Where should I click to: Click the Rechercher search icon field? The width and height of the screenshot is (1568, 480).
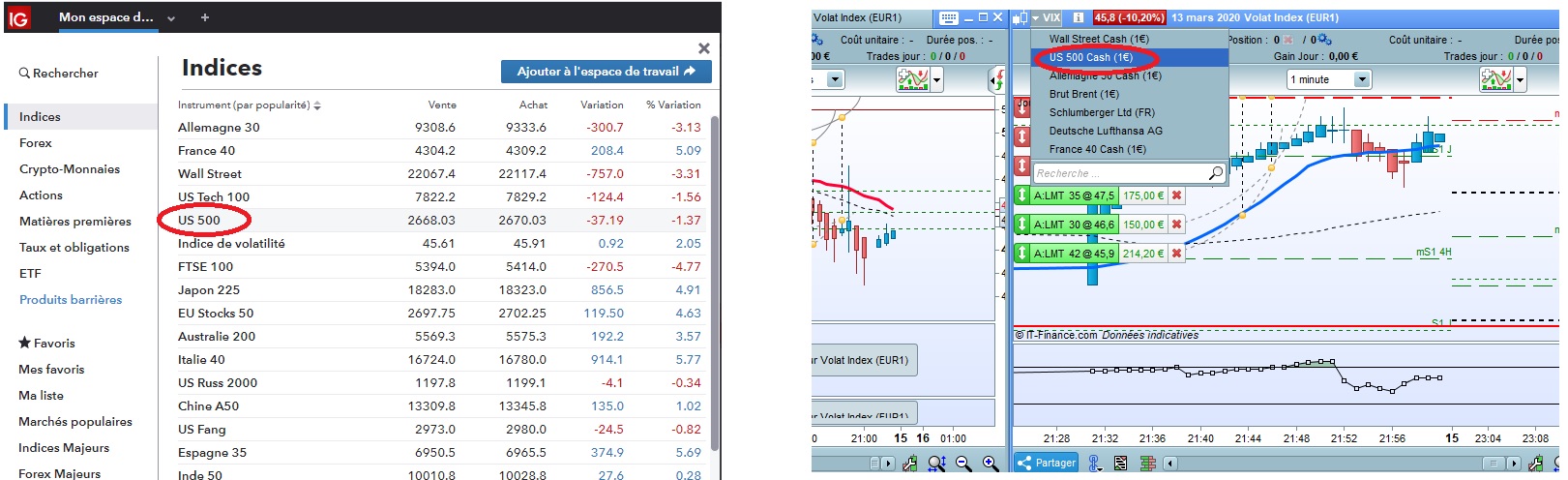tap(59, 73)
